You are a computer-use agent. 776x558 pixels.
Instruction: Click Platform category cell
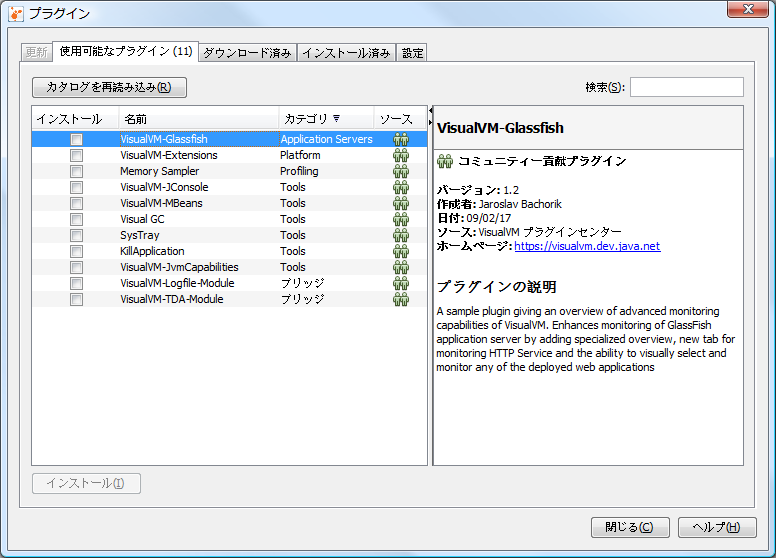coord(300,155)
